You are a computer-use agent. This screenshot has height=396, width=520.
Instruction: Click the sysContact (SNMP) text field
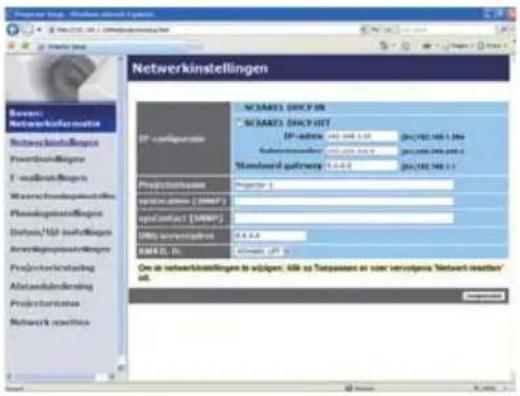pos(343,219)
